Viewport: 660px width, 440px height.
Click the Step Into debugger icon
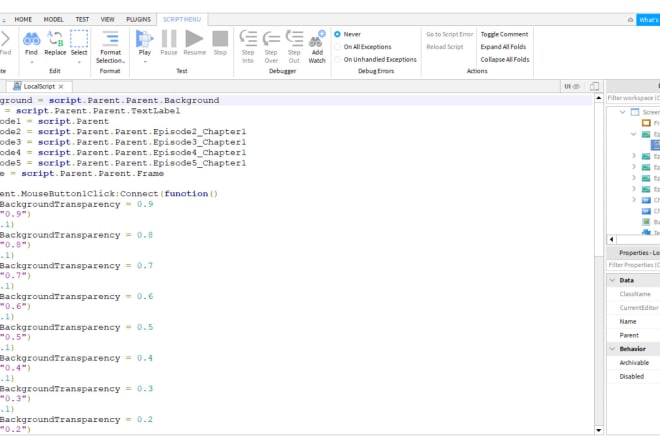click(248, 40)
